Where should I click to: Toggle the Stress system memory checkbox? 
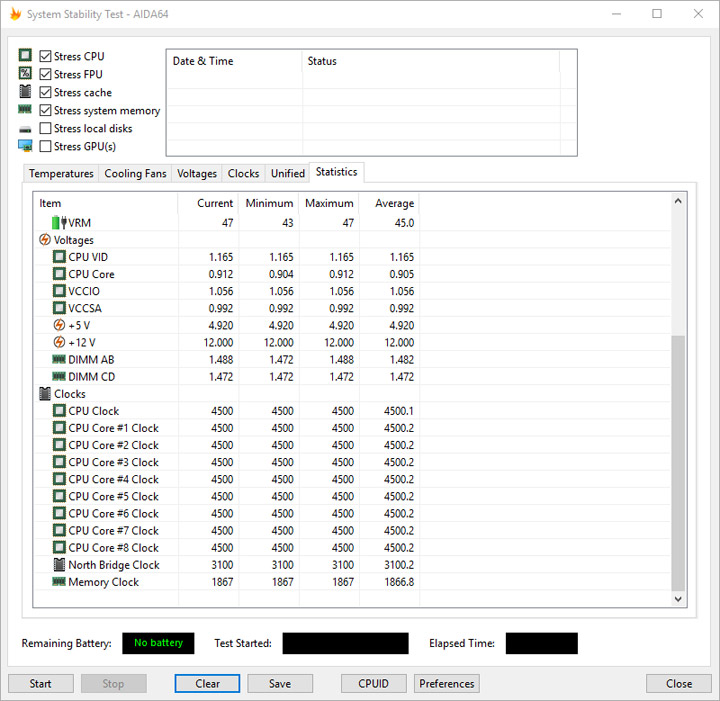45,110
